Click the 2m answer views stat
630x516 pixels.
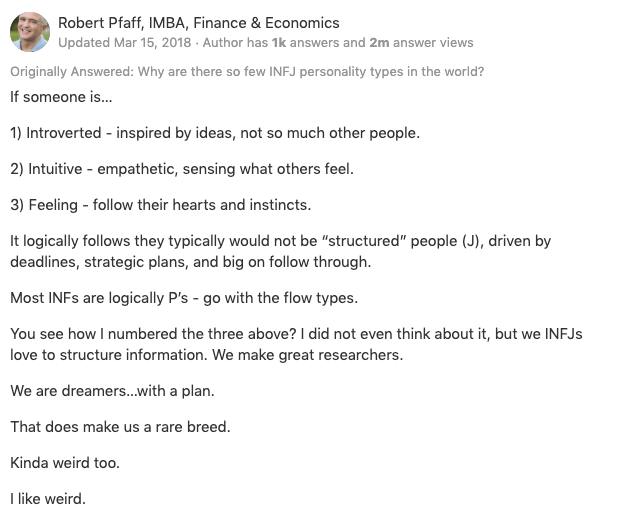coord(421,43)
